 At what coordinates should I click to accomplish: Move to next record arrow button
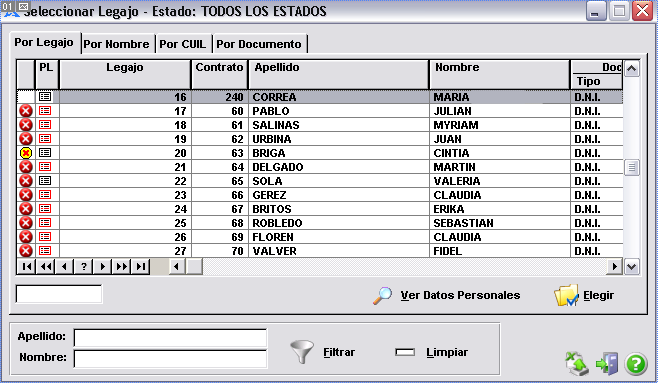103,266
